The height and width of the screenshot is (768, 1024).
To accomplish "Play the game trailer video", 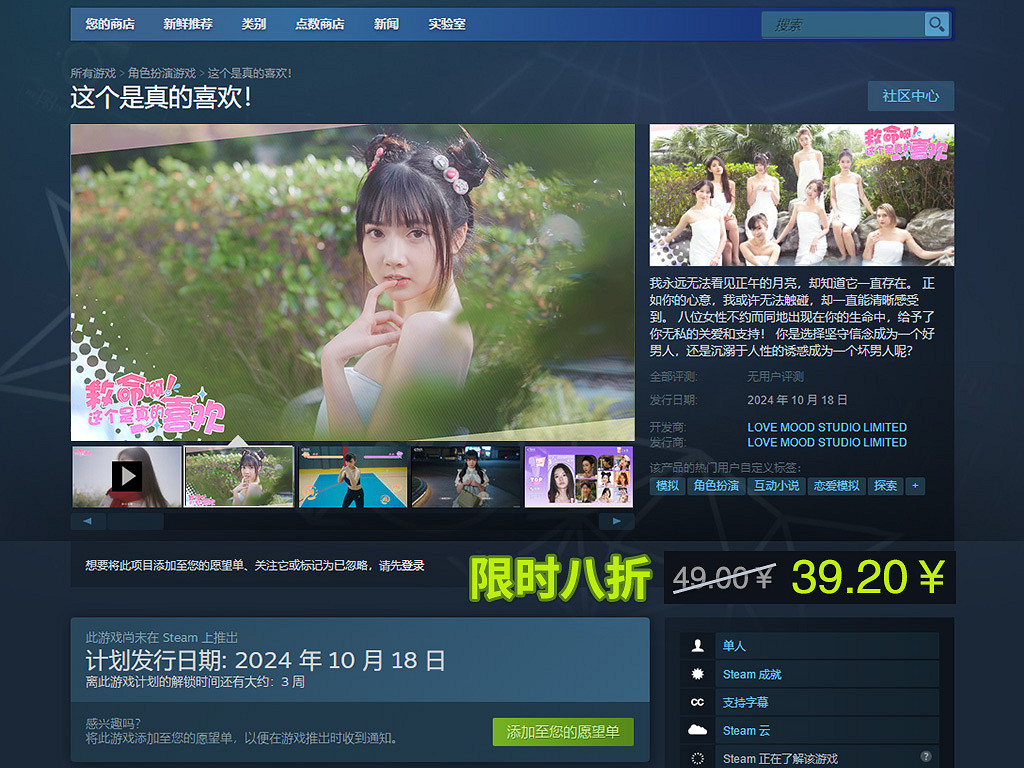I will tap(129, 476).
